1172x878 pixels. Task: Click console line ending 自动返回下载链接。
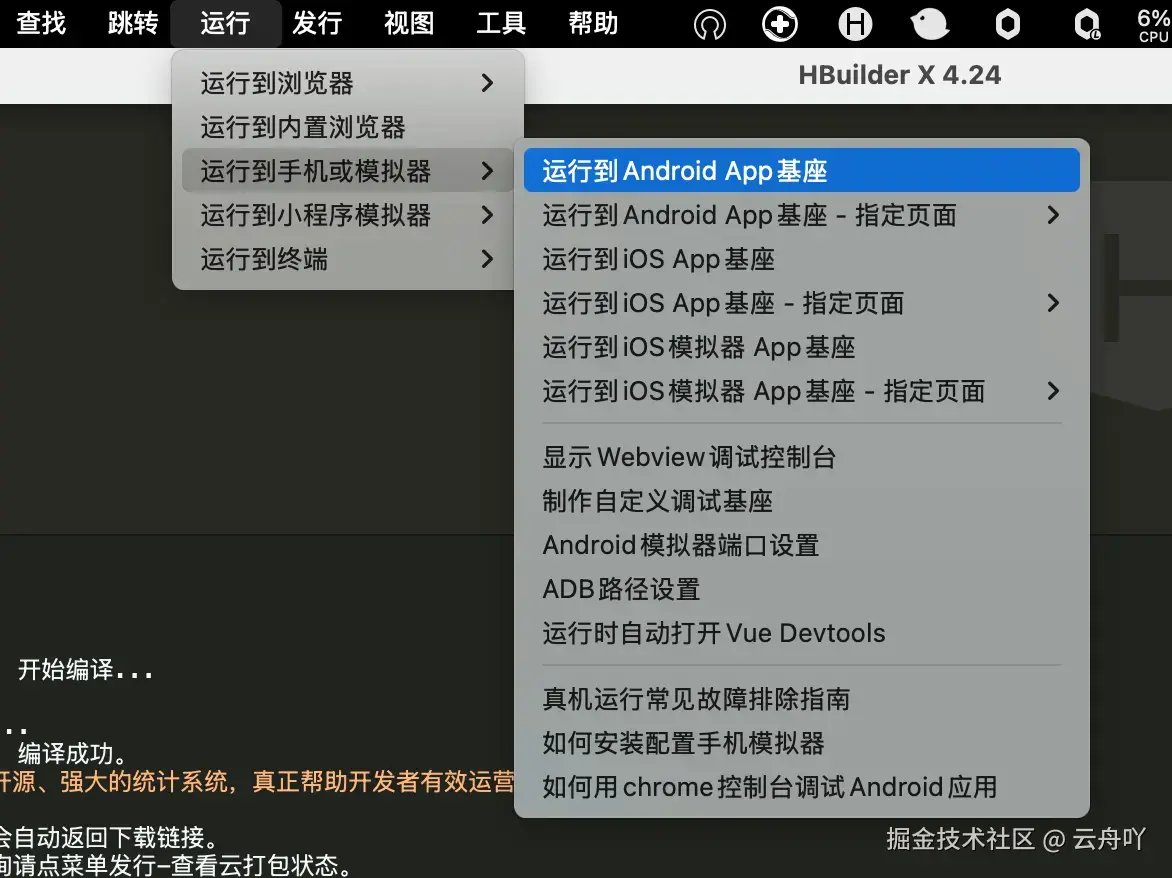tap(108, 837)
